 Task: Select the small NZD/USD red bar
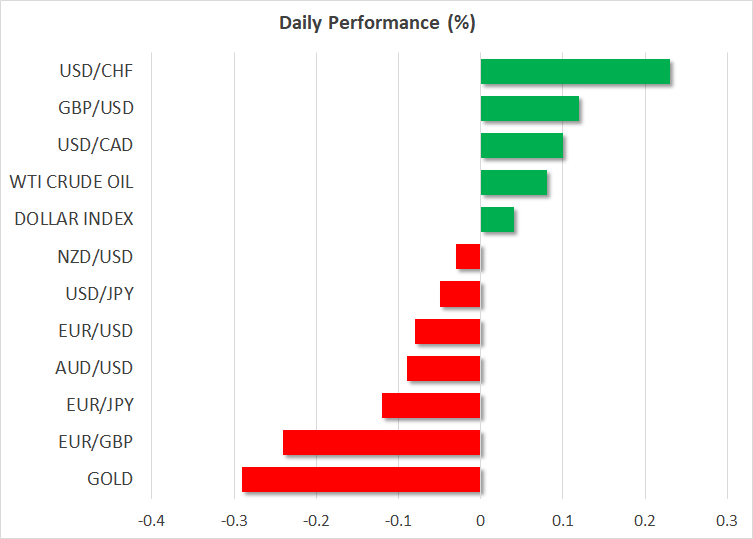(468, 257)
